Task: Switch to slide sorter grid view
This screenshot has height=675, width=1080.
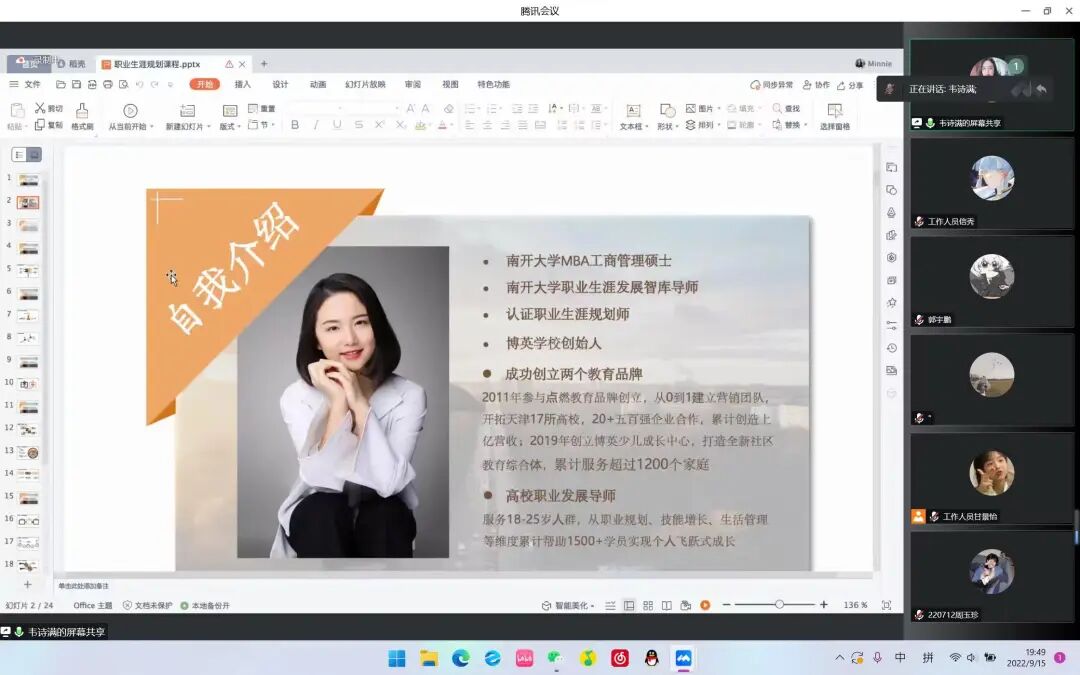Action: click(x=648, y=605)
